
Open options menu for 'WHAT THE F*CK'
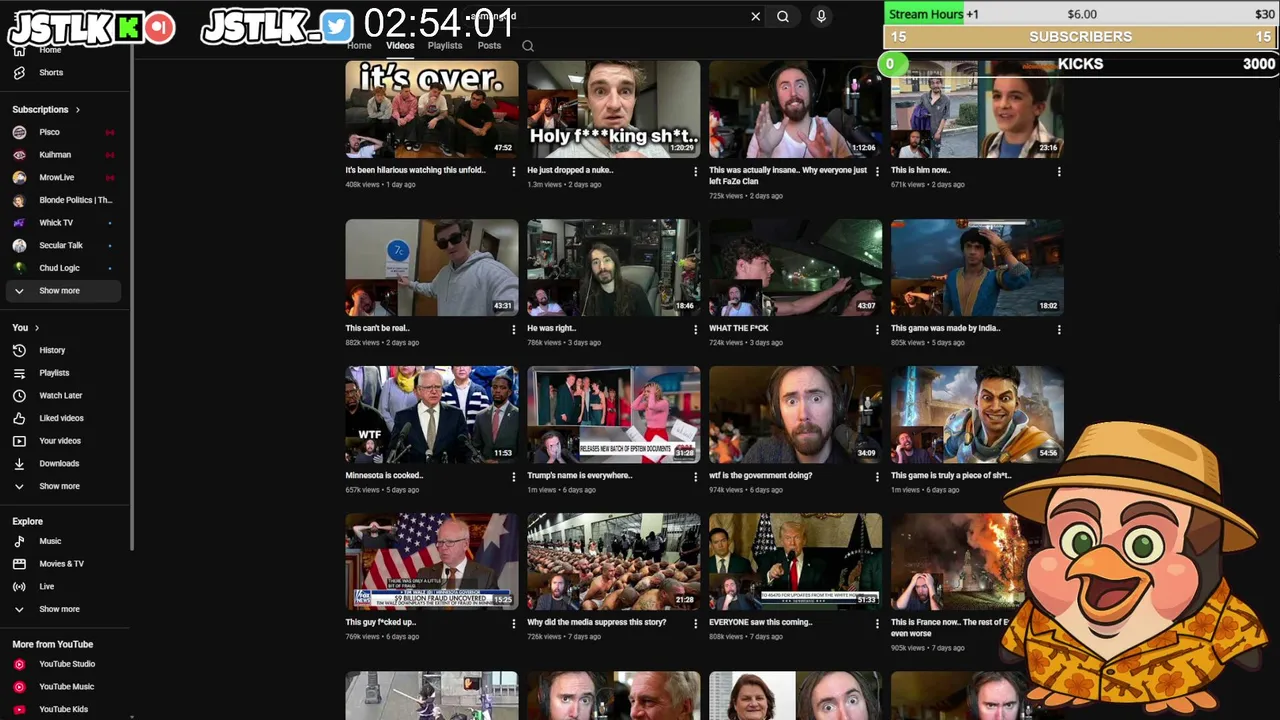click(878, 329)
